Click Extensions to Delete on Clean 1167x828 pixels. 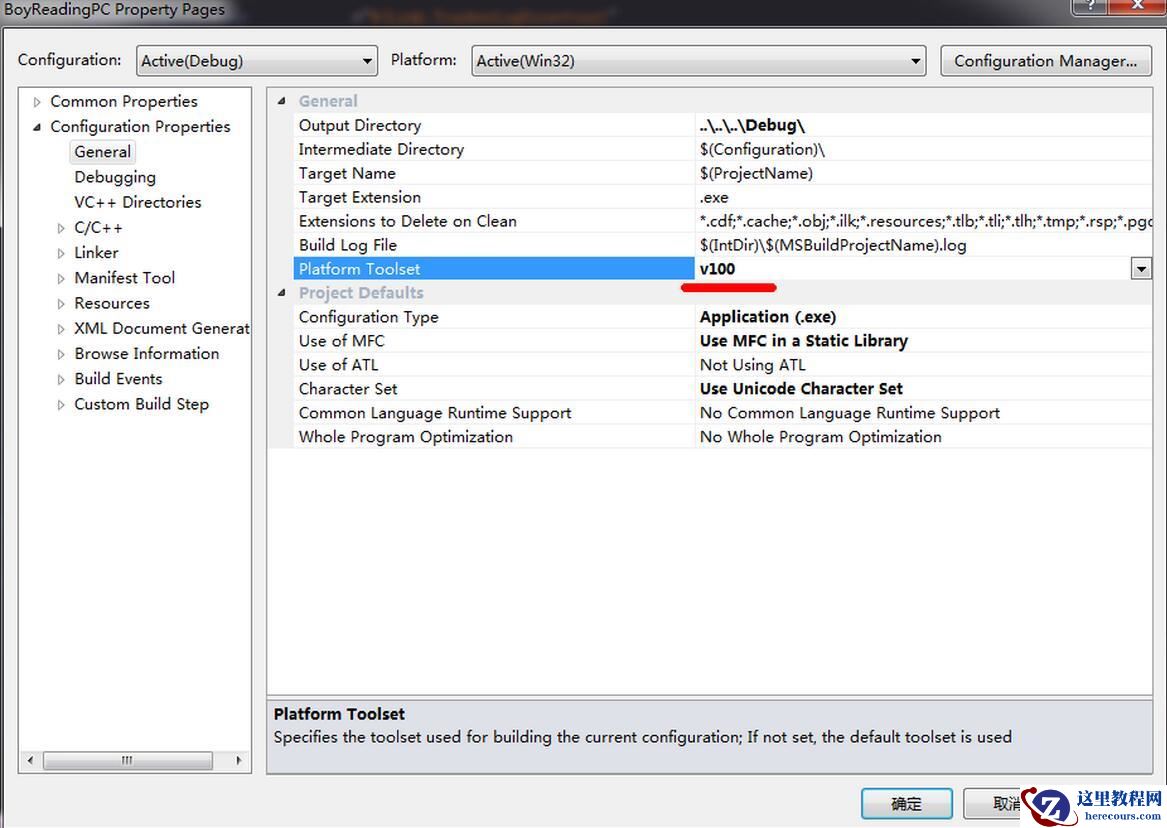click(x=407, y=221)
